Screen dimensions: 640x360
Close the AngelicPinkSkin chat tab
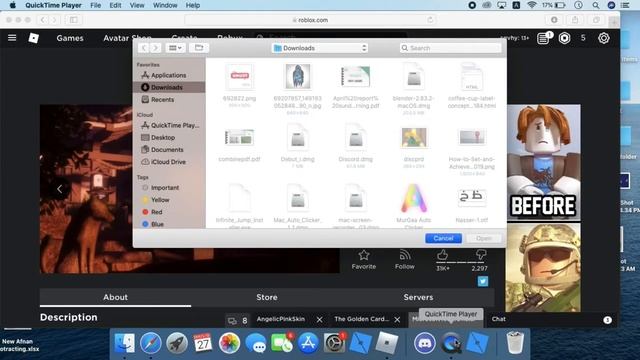coord(320,320)
